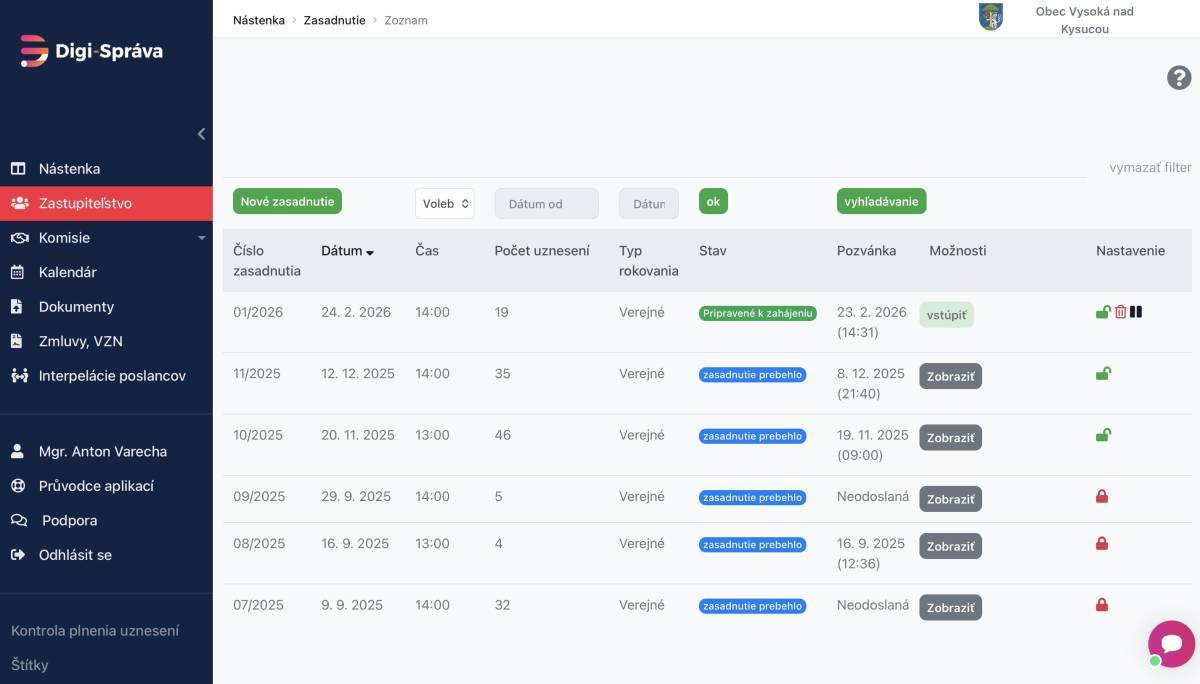Click the Nové zasadnutie button
The image size is (1200, 684).
tap(287, 201)
